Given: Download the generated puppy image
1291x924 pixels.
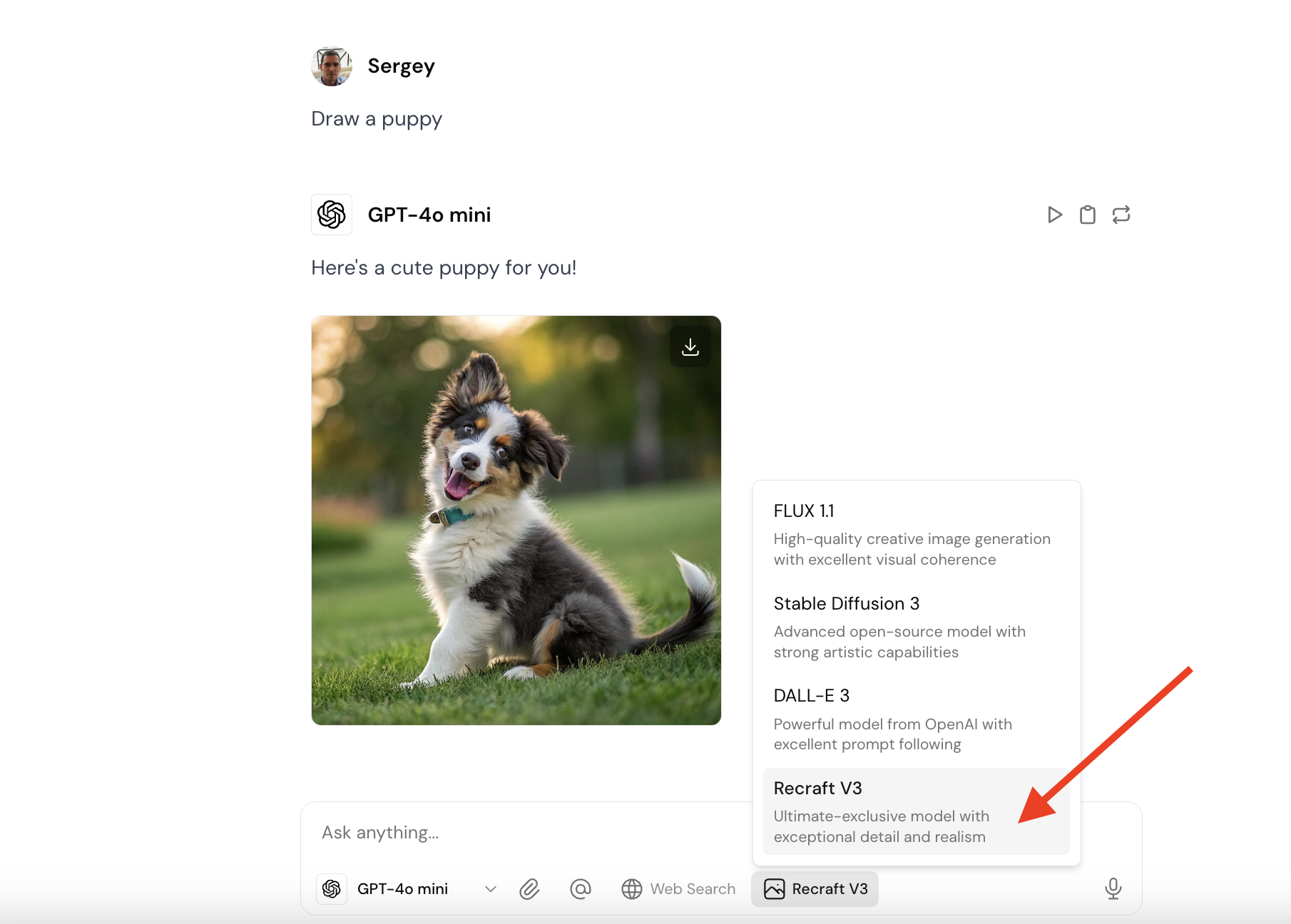Looking at the screenshot, I should pos(690,347).
